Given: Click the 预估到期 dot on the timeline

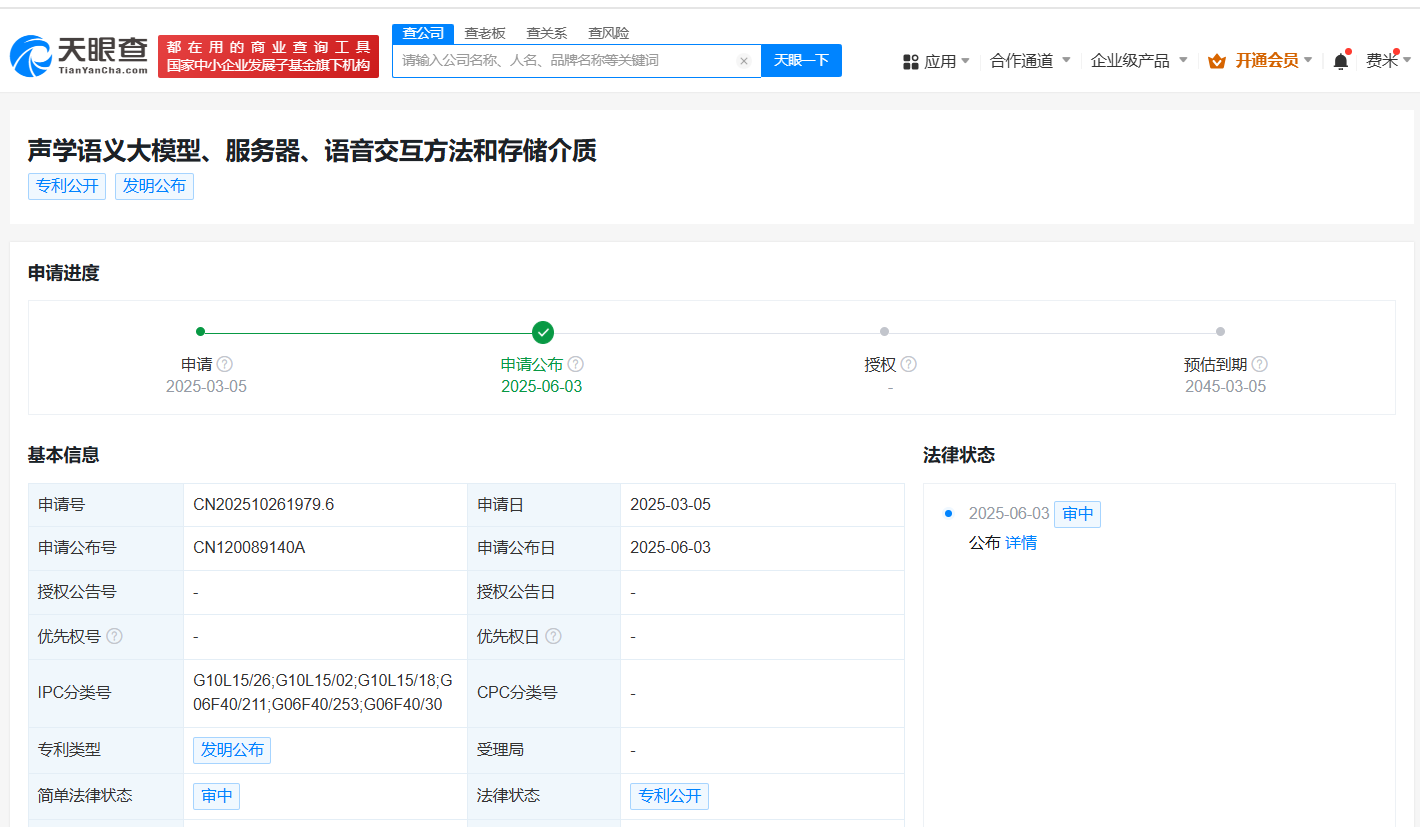Looking at the screenshot, I should click(x=1220, y=332).
